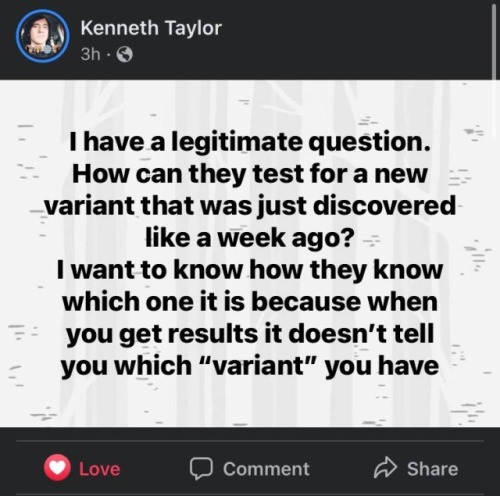Click the line 'I have a legitimate question.'

click(250, 144)
